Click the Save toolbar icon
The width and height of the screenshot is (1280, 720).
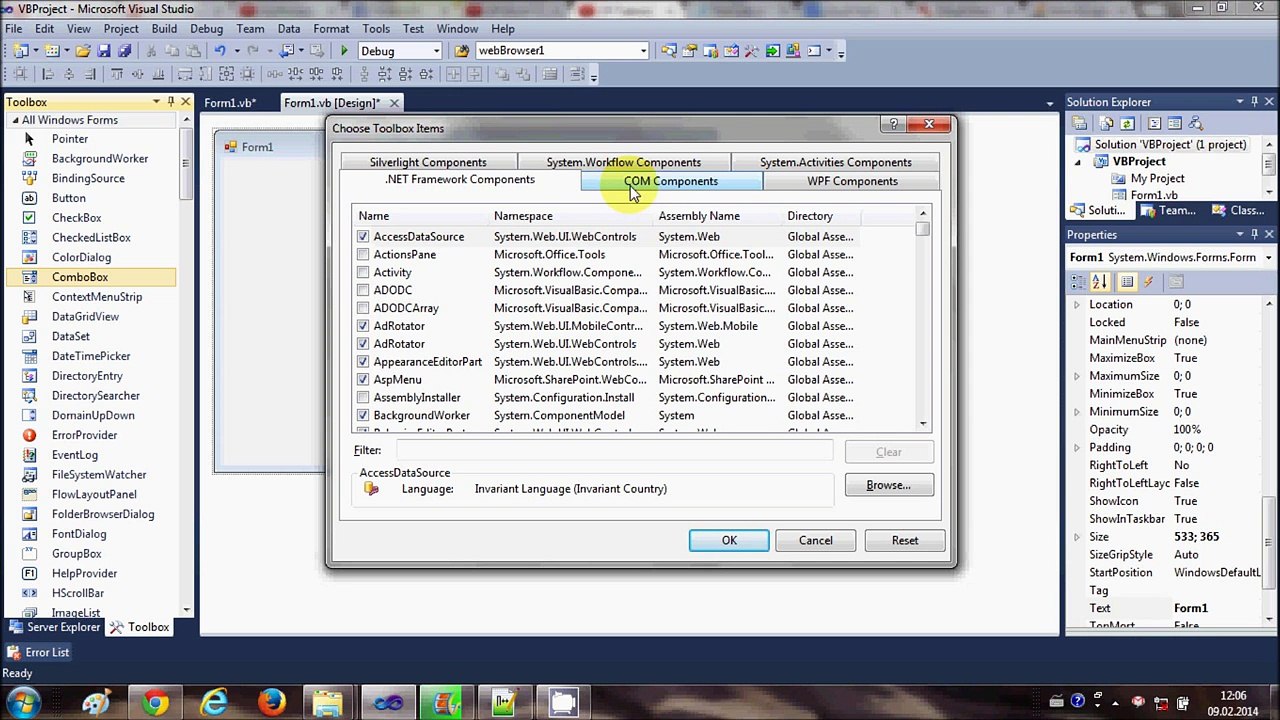104,51
